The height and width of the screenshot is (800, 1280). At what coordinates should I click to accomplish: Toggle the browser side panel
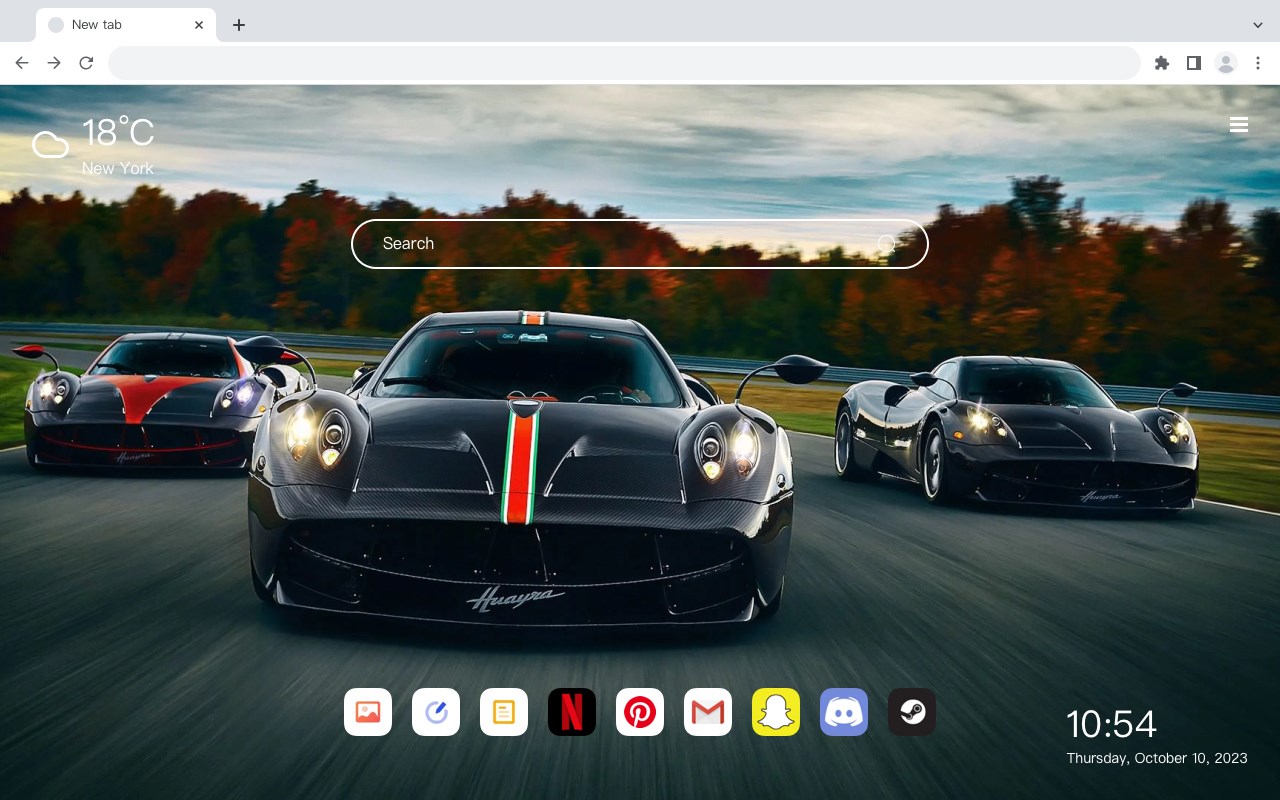[x=1193, y=63]
